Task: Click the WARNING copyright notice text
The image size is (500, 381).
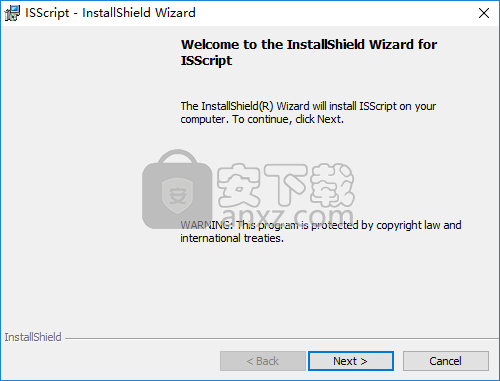Action: click(321, 231)
